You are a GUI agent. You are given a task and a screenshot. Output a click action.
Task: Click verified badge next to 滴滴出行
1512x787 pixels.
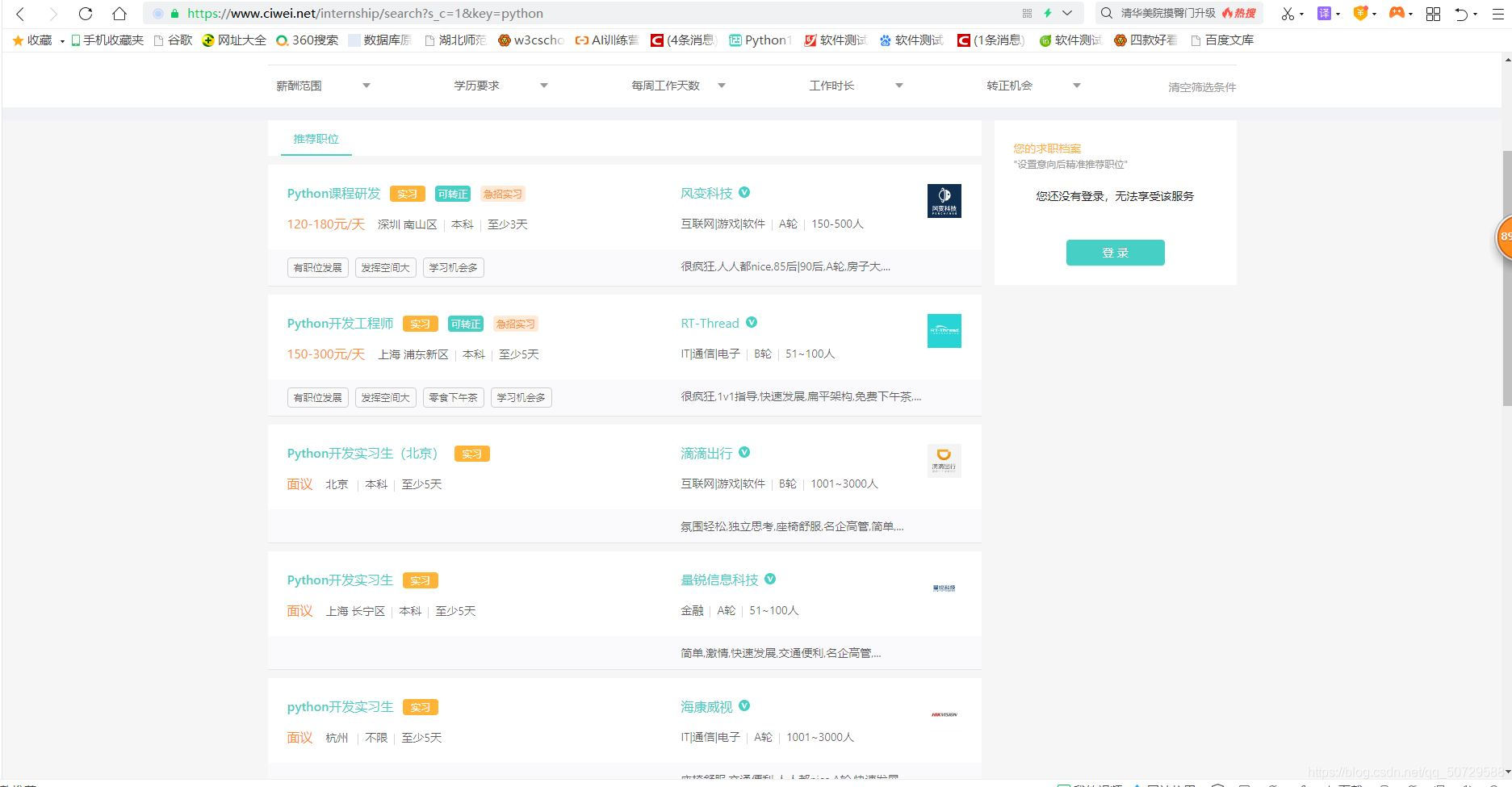pos(744,452)
